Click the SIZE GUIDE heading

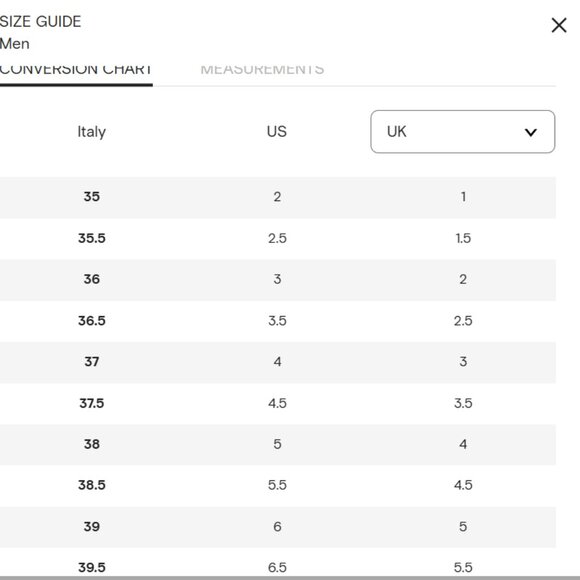coord(40,21)
